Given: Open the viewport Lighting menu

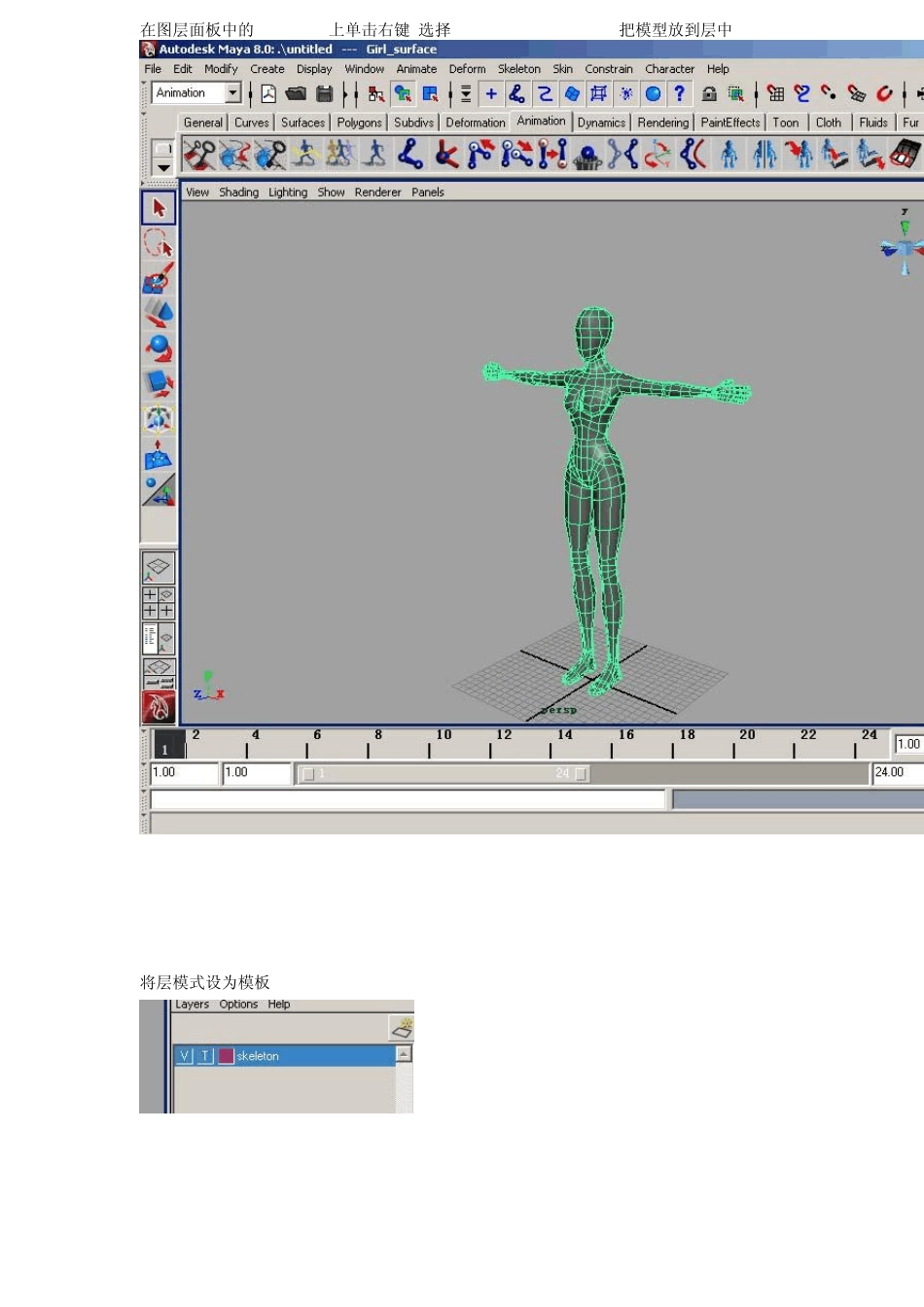Looking at the screenshot, I should (x=288, y=193).
